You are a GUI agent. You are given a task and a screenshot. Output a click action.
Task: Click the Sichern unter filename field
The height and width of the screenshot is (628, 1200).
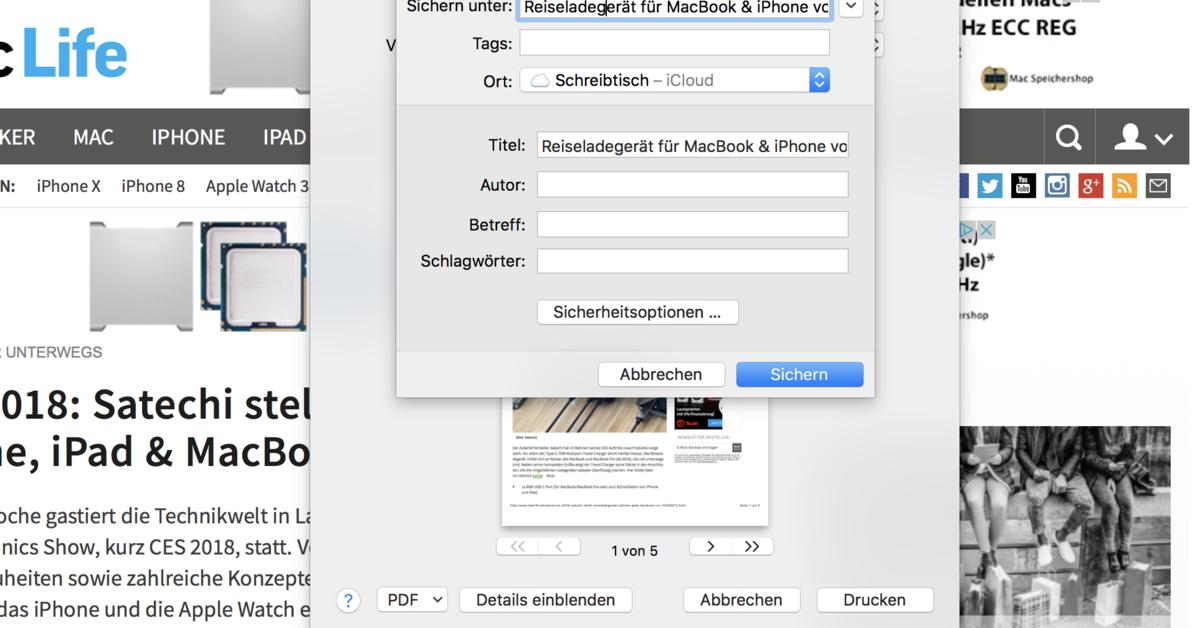coord(674,8)
